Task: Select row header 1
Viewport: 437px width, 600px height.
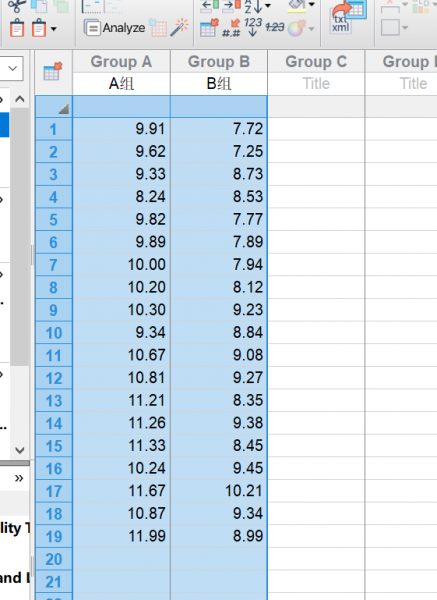Action: (x=54, y=129)
